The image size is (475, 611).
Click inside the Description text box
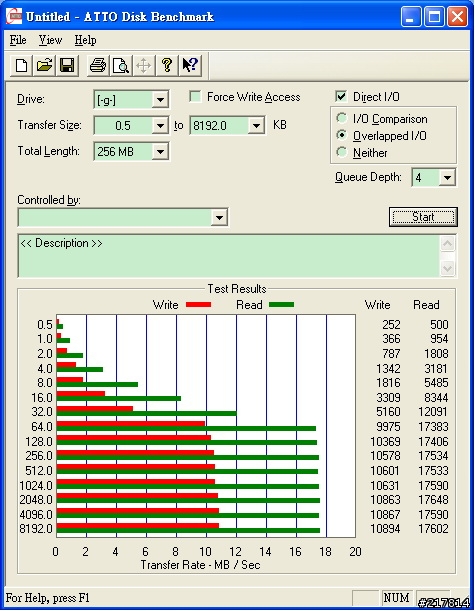click(x=229, y=256)
